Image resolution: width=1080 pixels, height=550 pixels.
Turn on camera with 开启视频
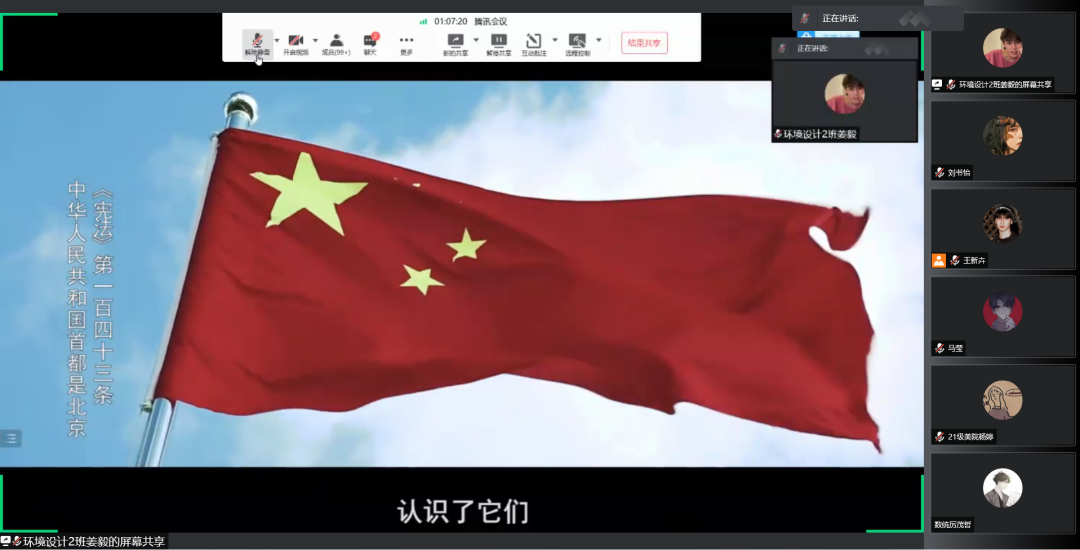(x=295, y=41)
